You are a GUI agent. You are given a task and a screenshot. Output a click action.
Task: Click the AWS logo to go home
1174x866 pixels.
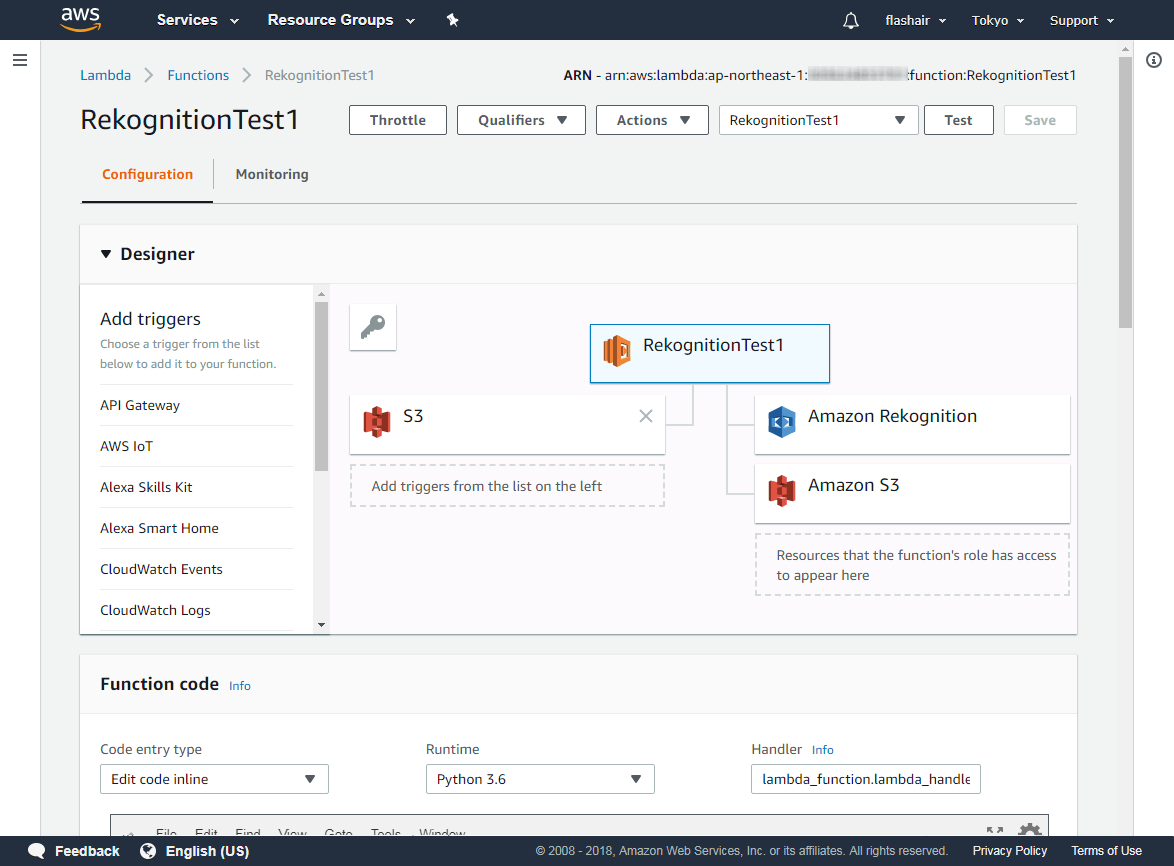80,19
